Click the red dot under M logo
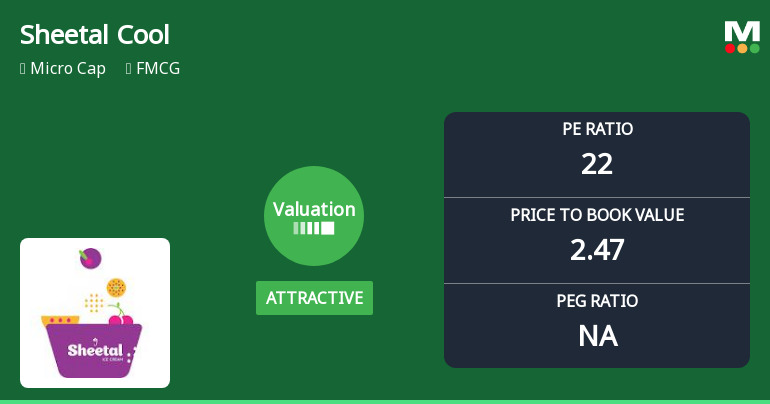770x404 pixels. tap(730, 48)
